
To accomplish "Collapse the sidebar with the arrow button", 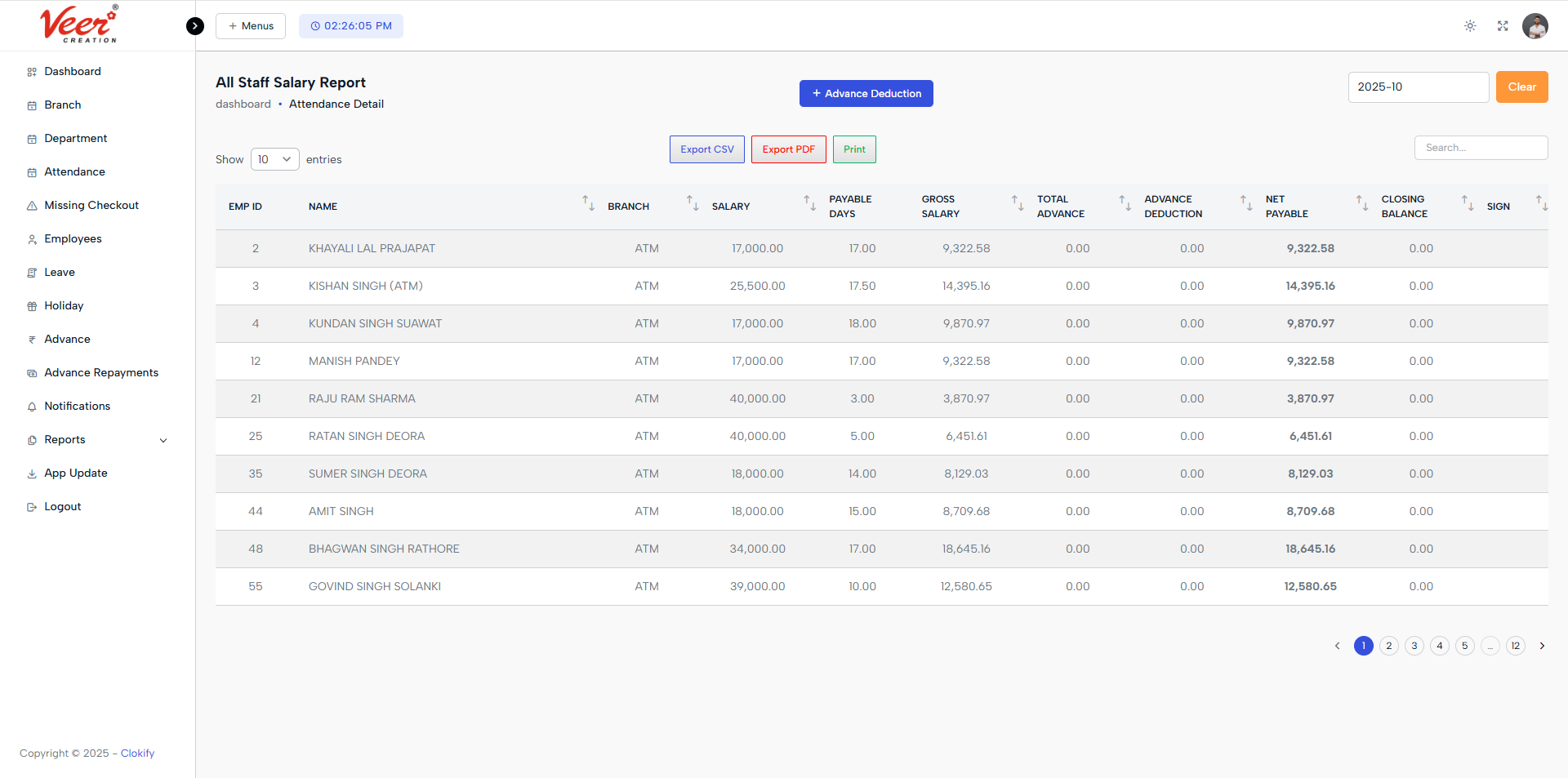I will pyautogui.click(x=194, y=25).
